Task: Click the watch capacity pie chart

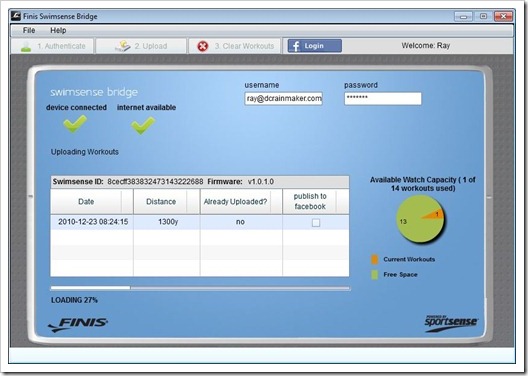Action: pos(420,219)
